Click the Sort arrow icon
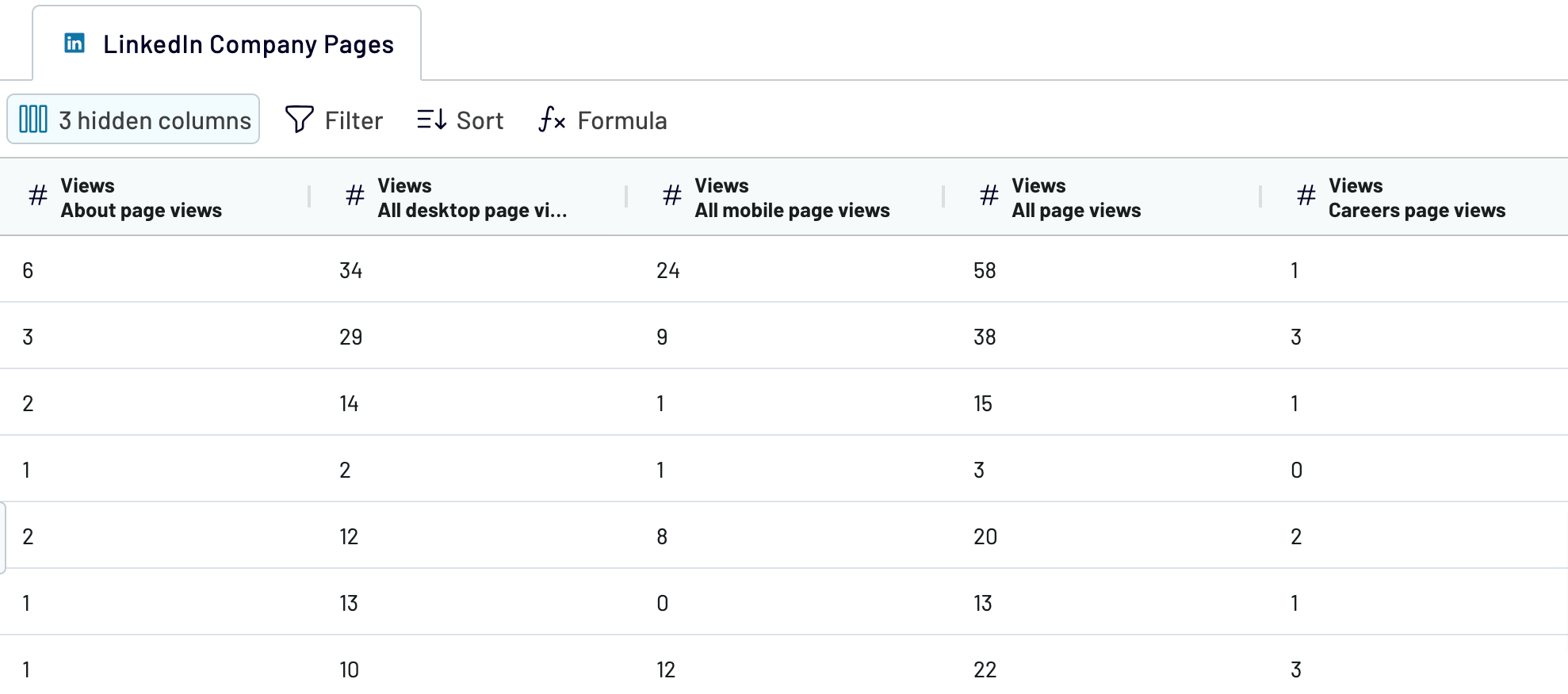 [x=432, y=120]
